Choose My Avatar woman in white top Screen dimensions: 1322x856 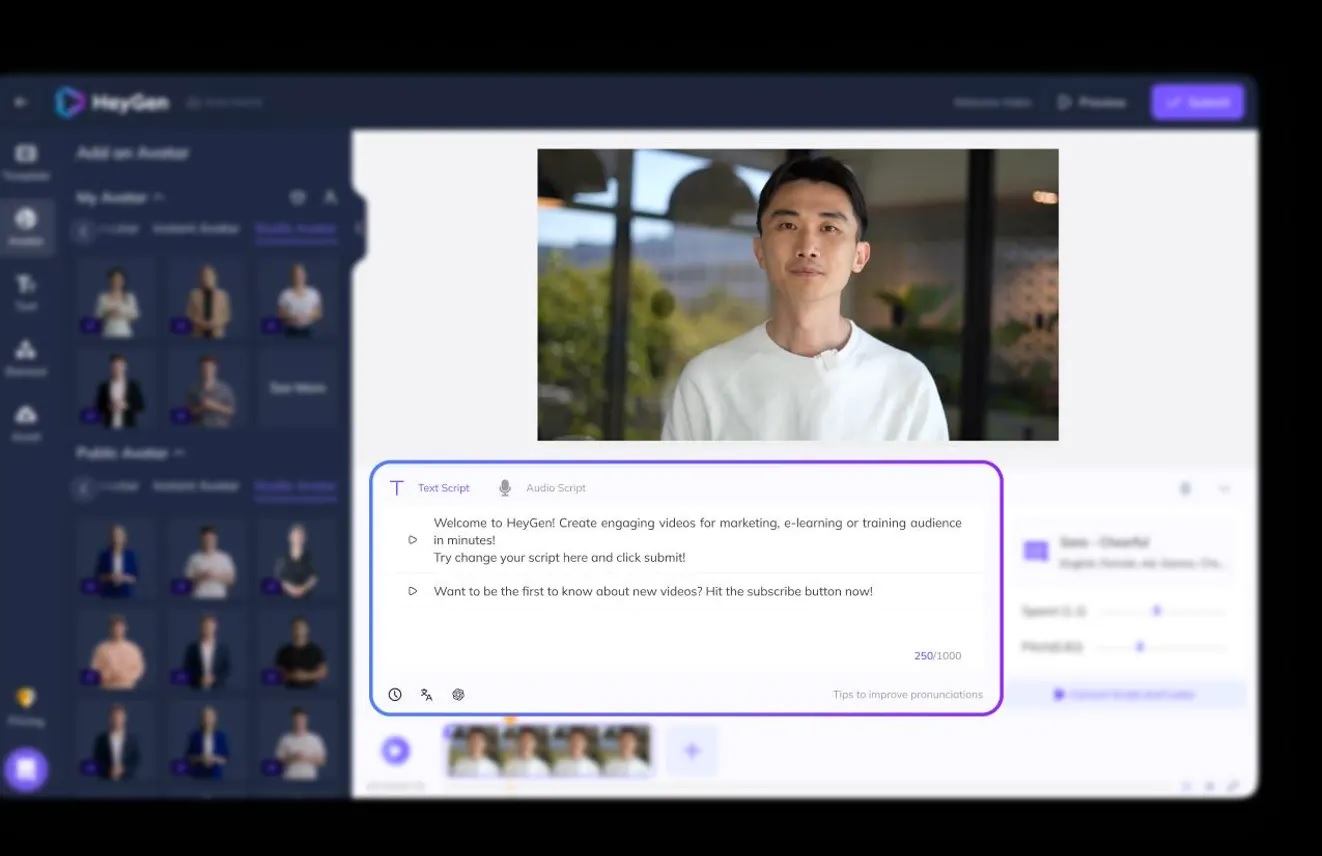pyautogui.click(x=117, y=299)
